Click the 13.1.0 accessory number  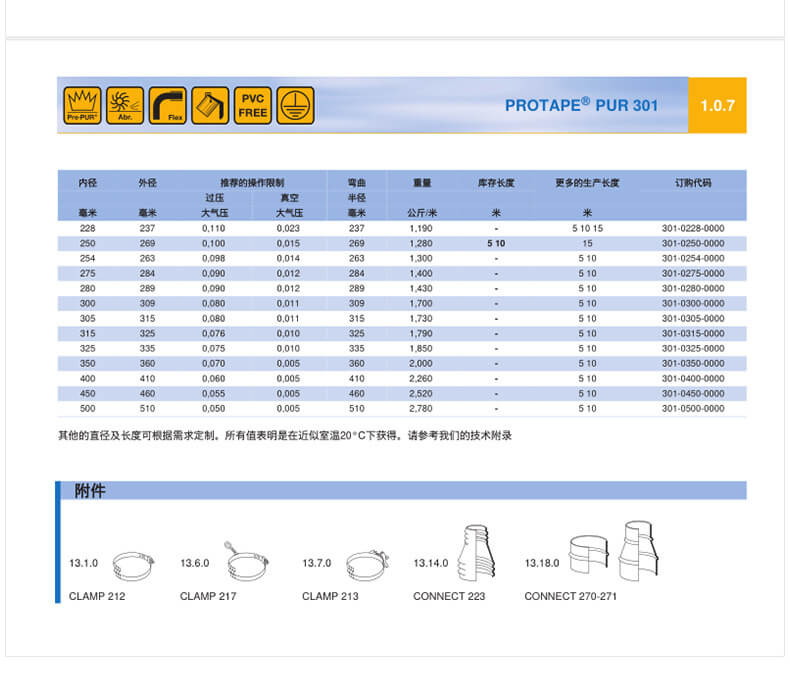[83, 563]
